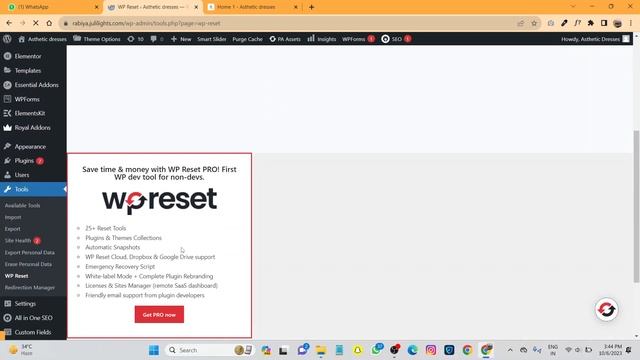Image resolution: width=640 pixels, height=360 pixels.
Task: Open the browser extensions puzzle icon
Action: point(591,23)
